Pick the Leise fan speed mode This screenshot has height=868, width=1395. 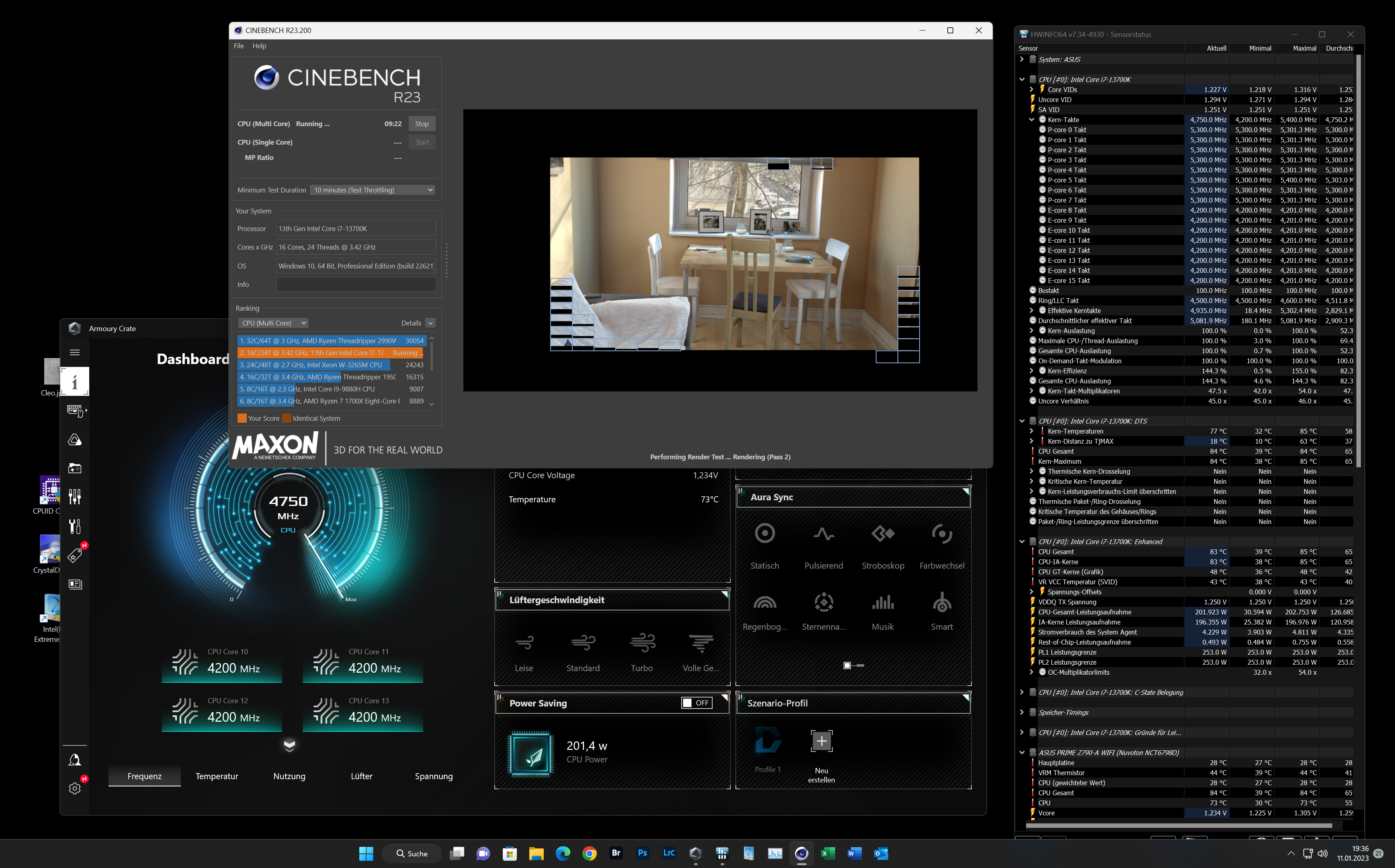coord(524,643)
